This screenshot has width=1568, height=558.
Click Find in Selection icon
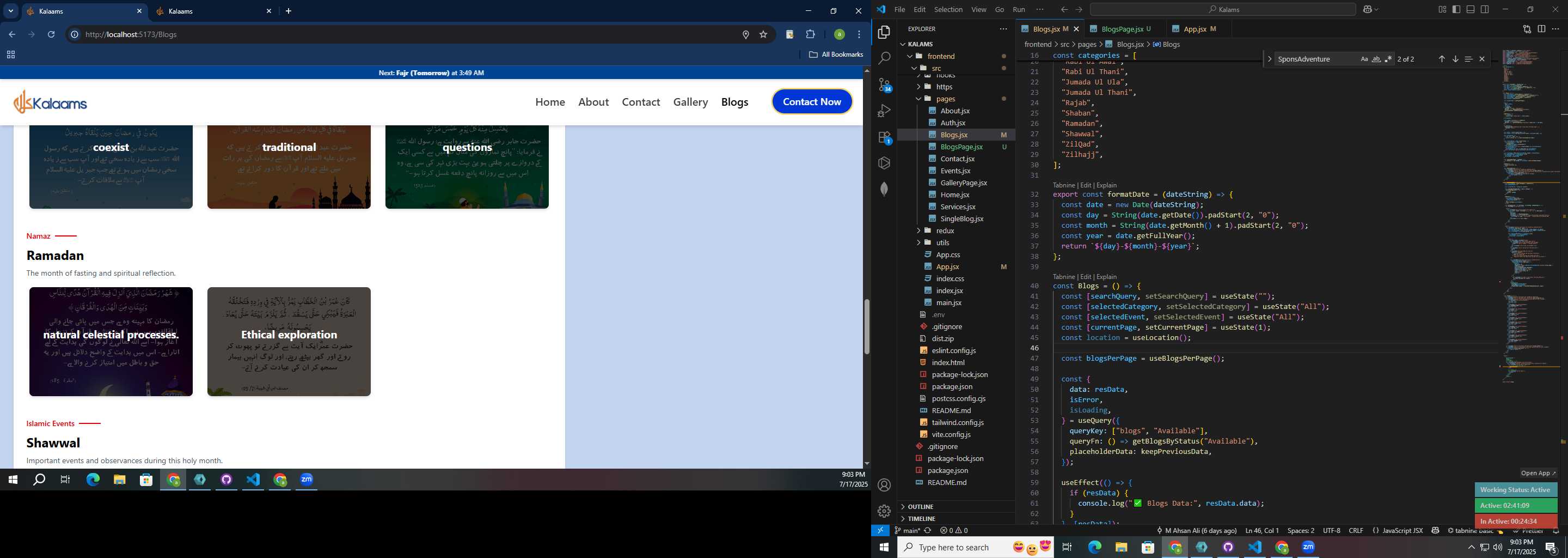coord(1468,59)
